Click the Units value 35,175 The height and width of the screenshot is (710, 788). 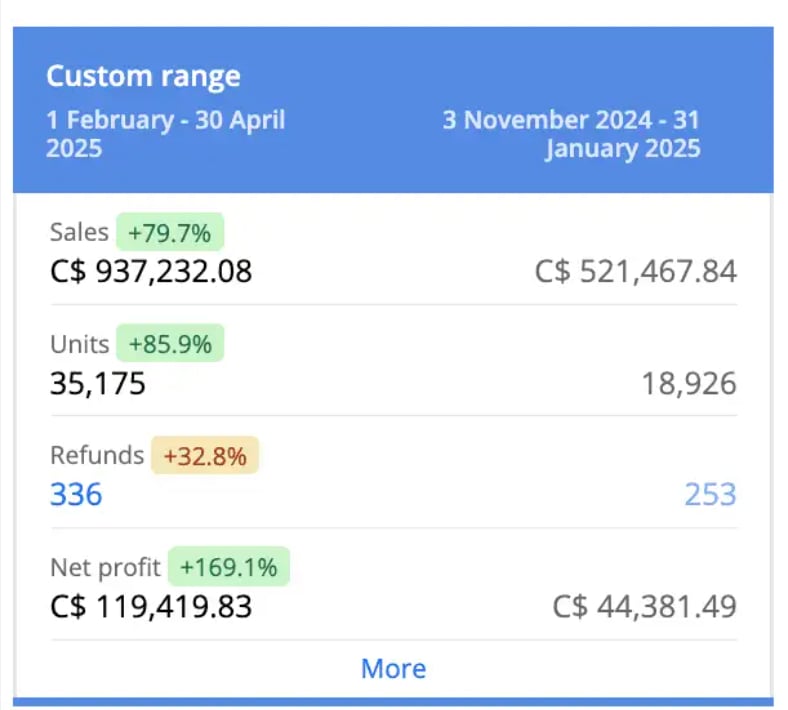coord(97,383)
